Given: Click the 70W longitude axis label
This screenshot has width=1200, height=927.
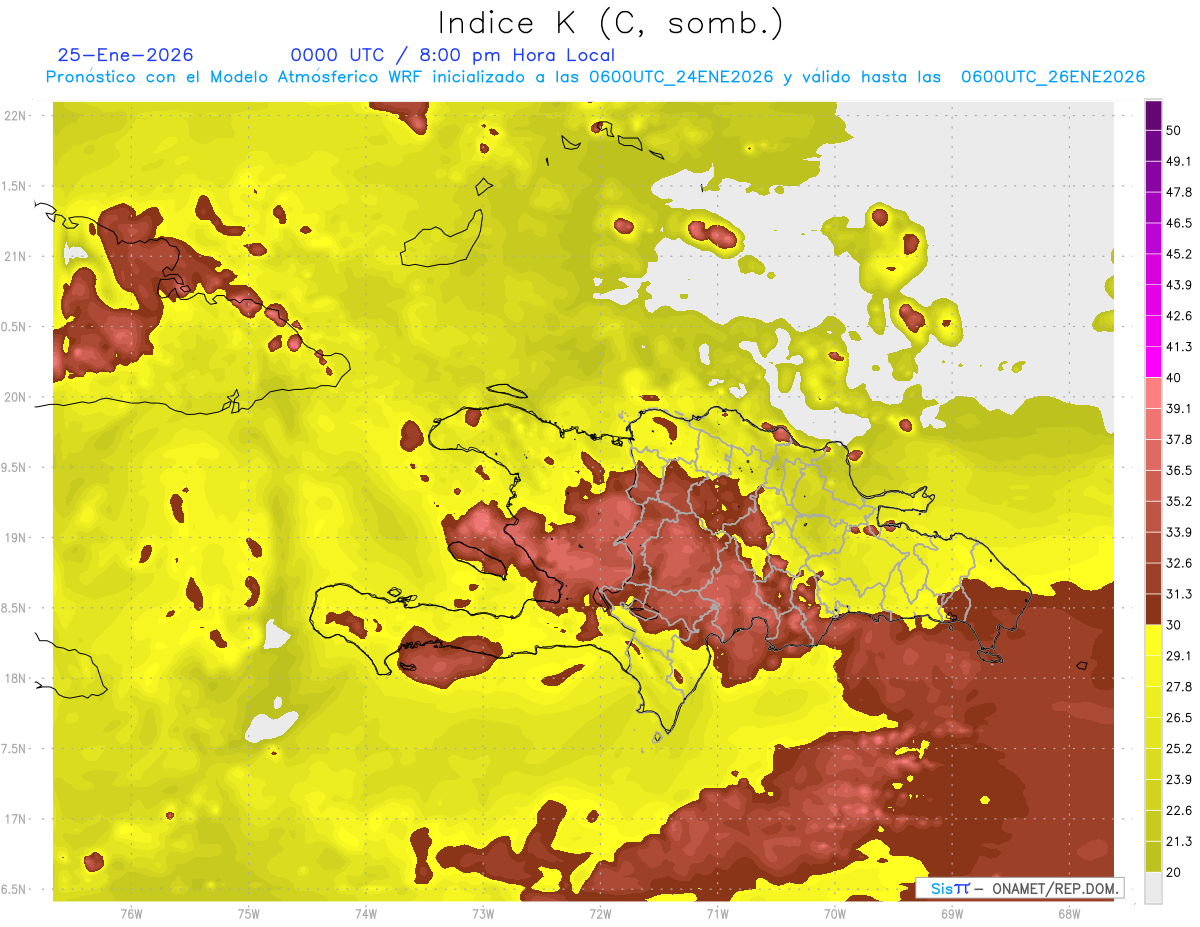Looking at the screenshot, I should [x=834, y=913].
